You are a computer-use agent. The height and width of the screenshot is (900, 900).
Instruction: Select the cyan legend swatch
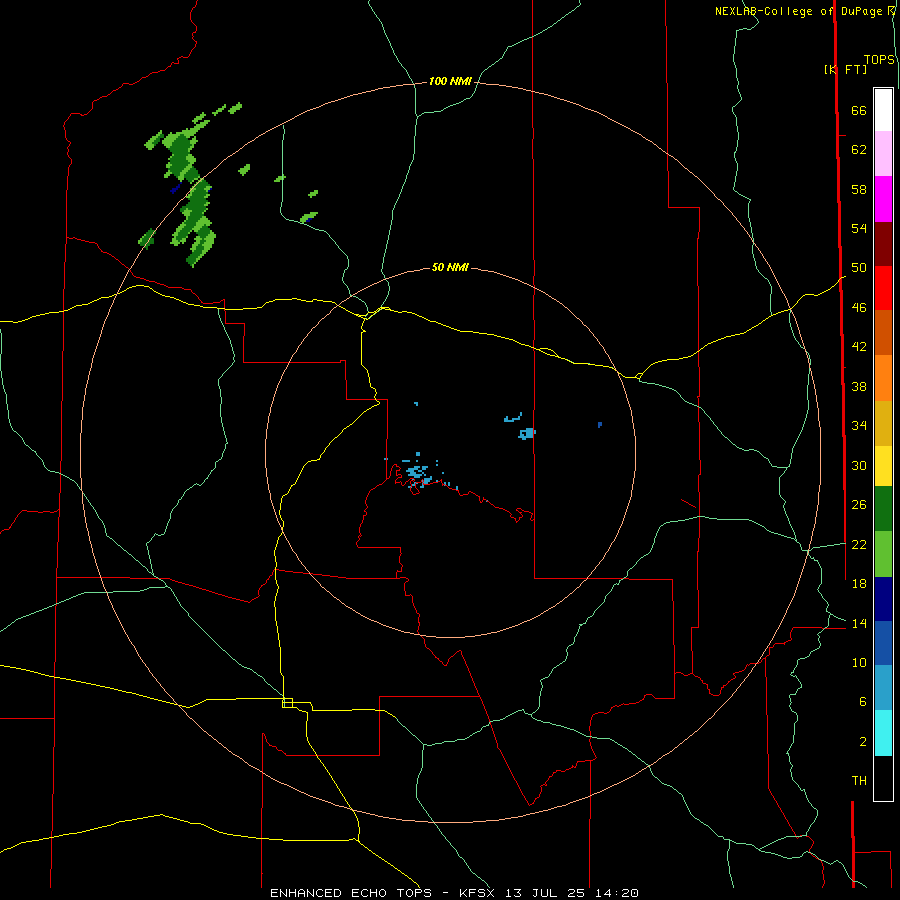click(x=883, y=733)
